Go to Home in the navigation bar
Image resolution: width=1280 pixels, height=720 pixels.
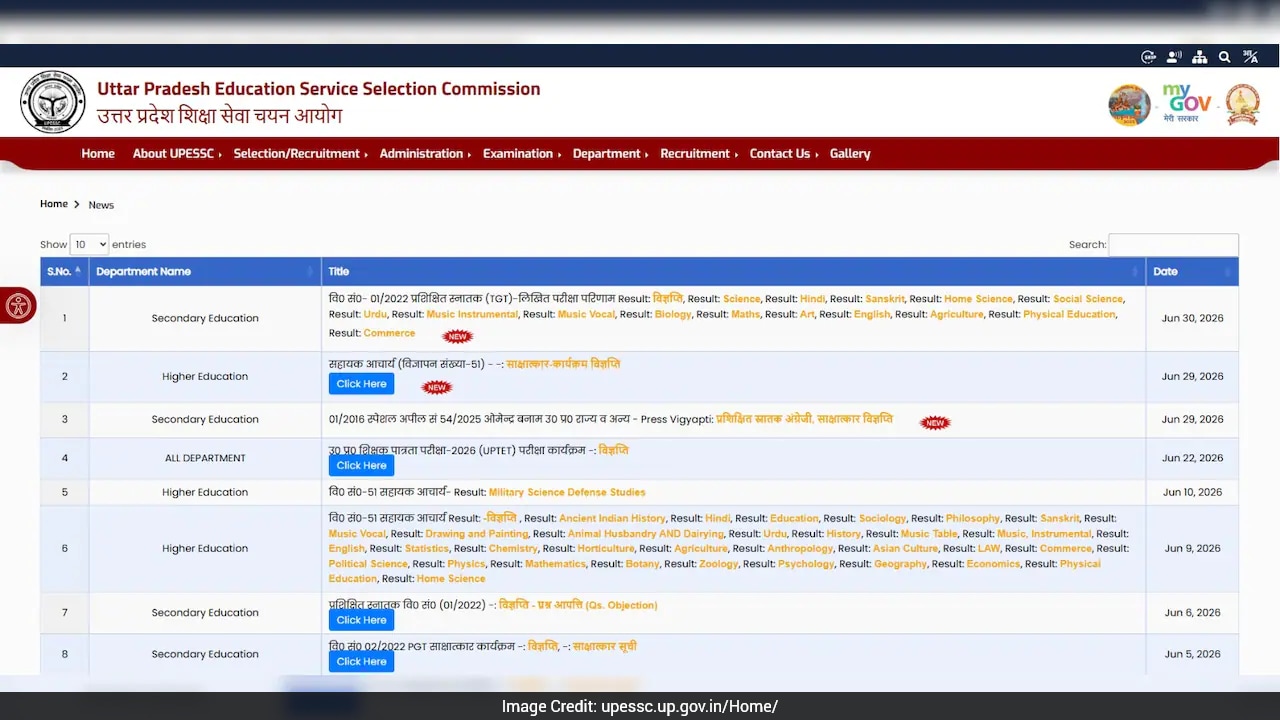point(98,153)
